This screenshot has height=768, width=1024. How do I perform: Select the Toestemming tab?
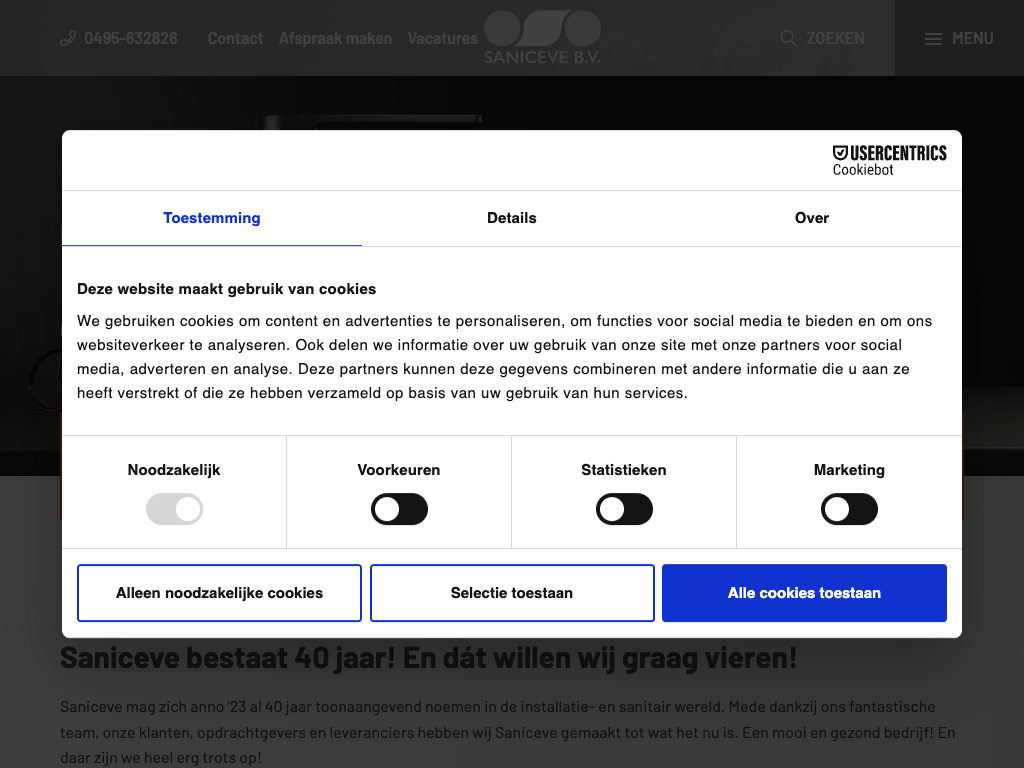click(x=212, y=218)
